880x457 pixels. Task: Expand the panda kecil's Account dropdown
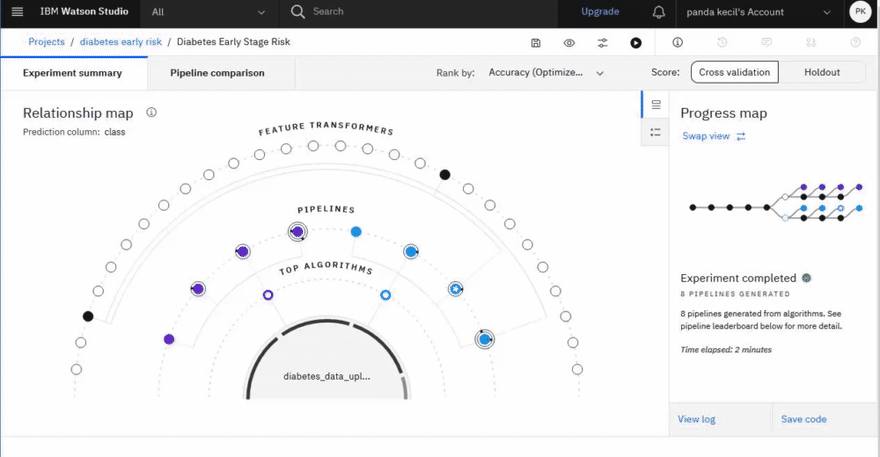pyautogui.click(x=758, y=12)
